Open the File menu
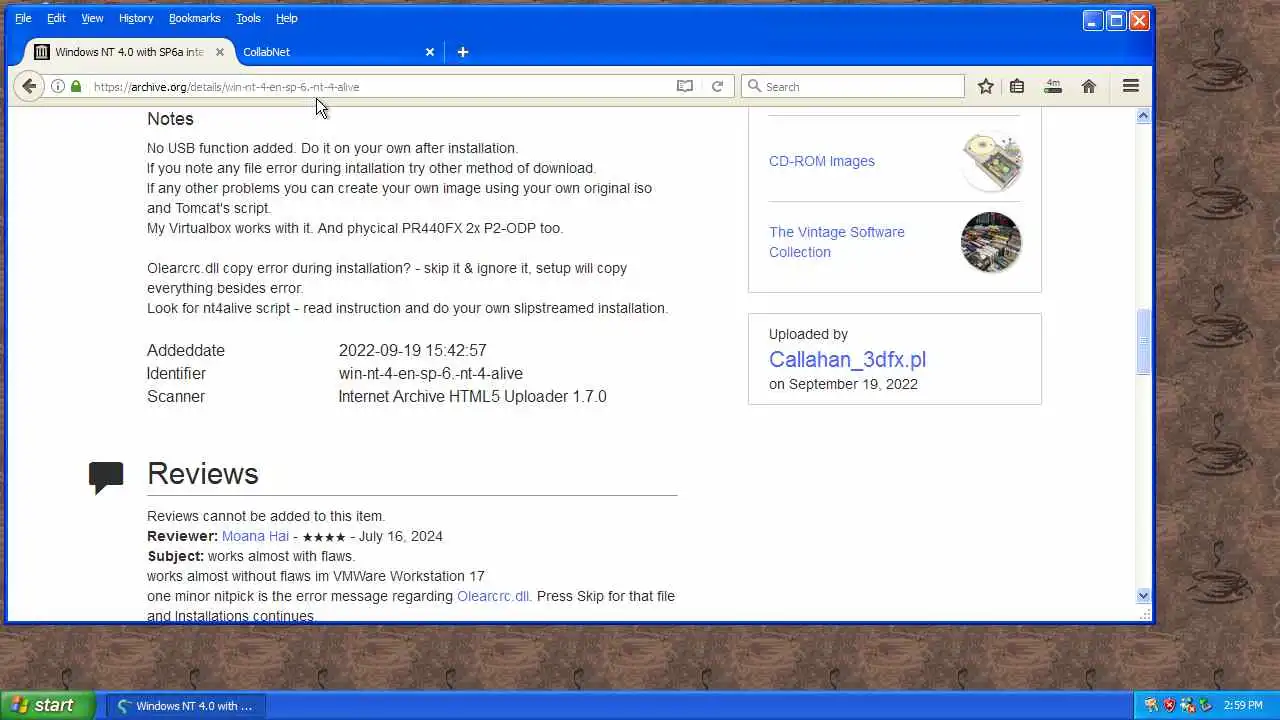Screen dimensions: 1280x720 coord(23,18)
